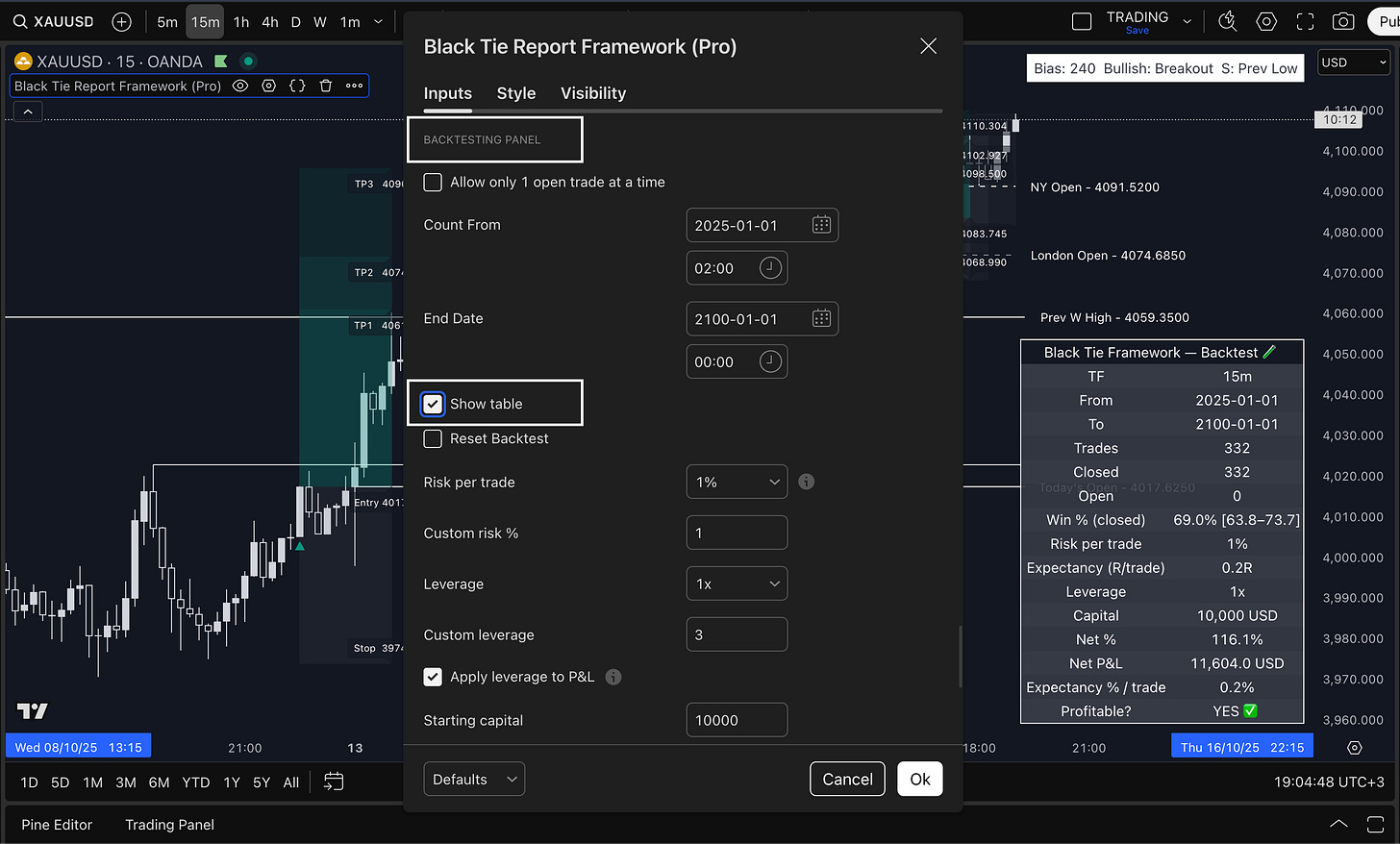
Task: Open indicator settings gear in legend
Action: 269,86
